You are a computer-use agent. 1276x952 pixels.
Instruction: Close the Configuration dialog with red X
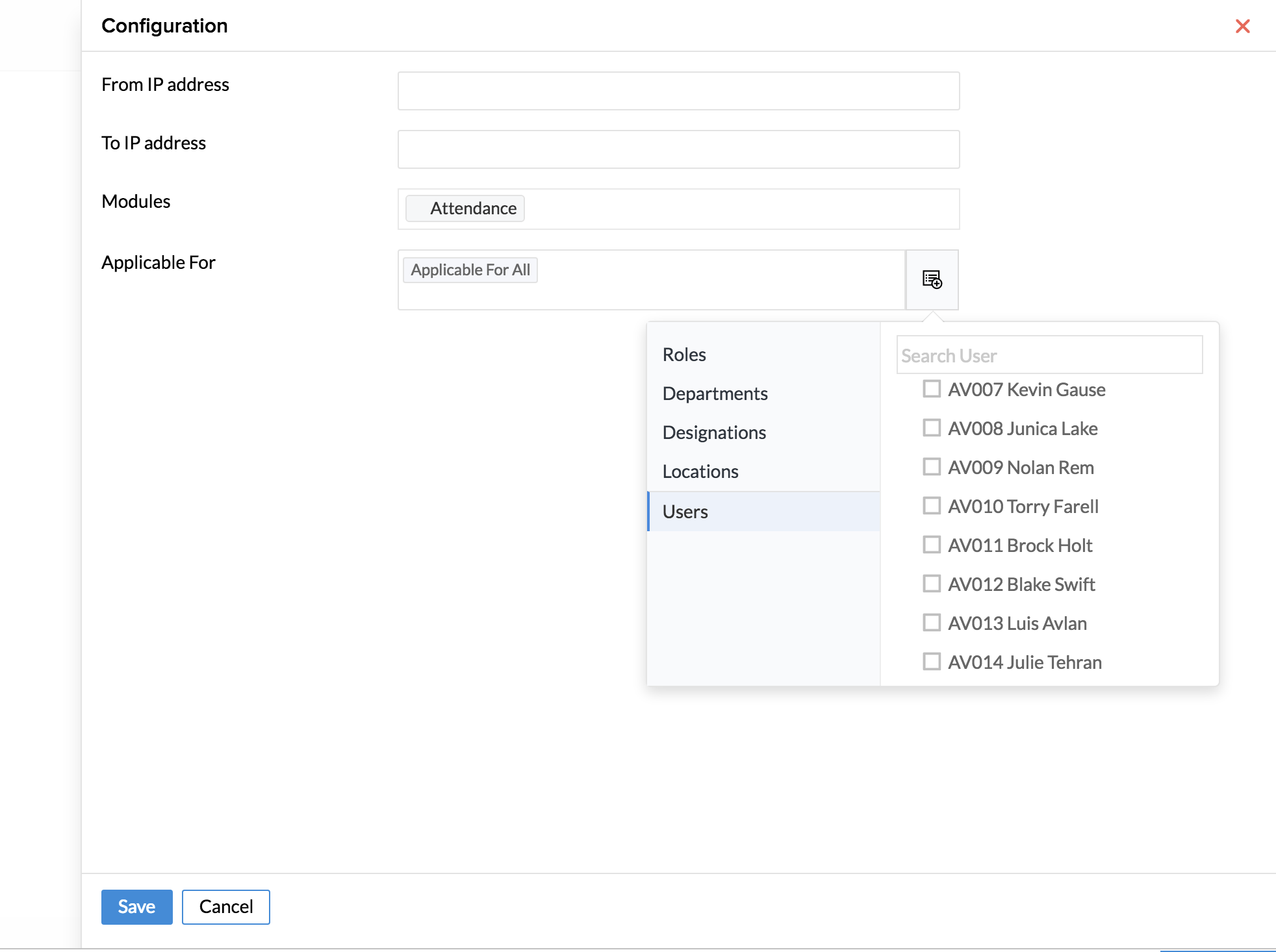[x=1242, y=26]
